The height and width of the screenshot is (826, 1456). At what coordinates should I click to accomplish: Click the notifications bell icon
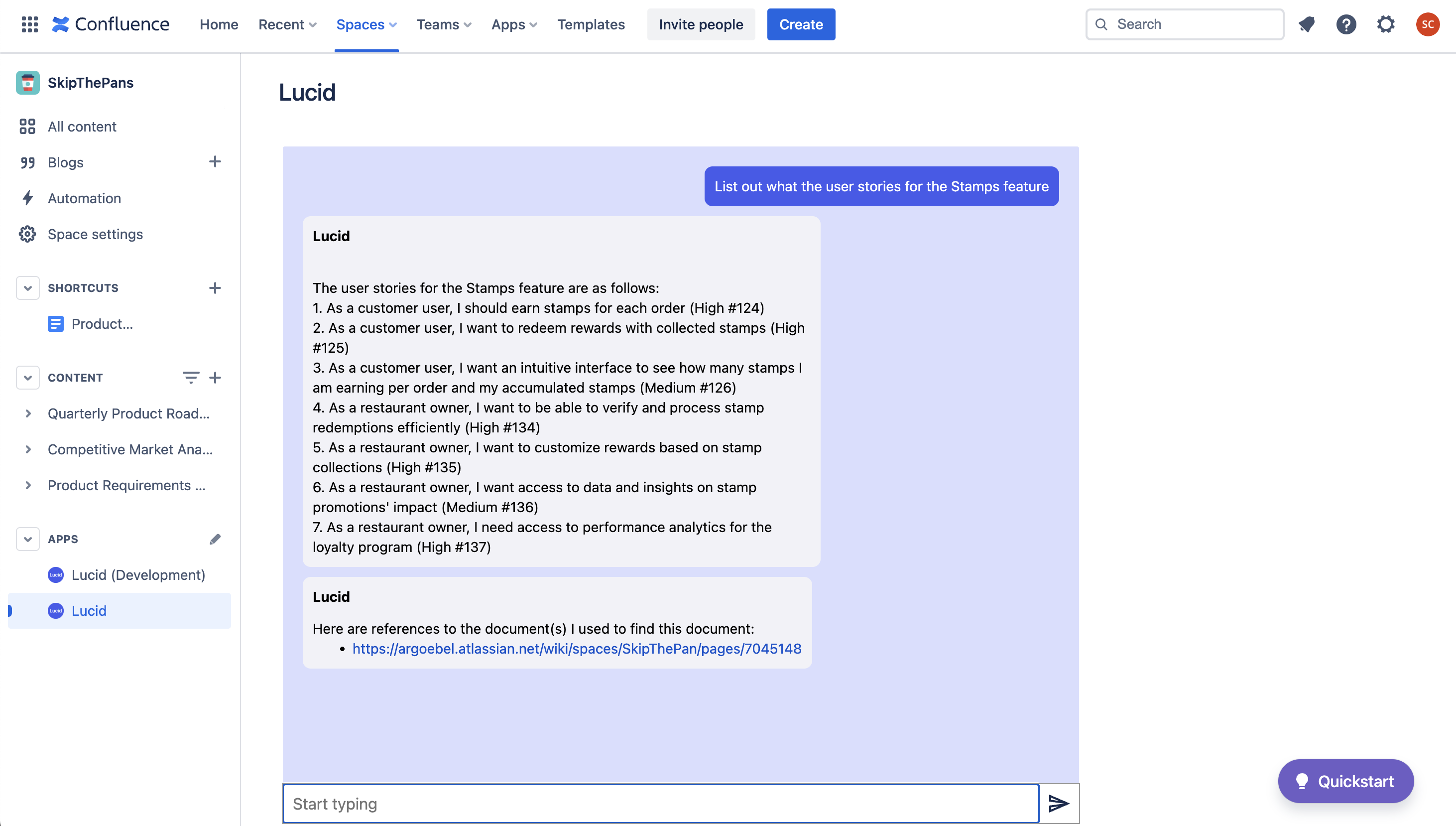click(x=1307, y=24)
